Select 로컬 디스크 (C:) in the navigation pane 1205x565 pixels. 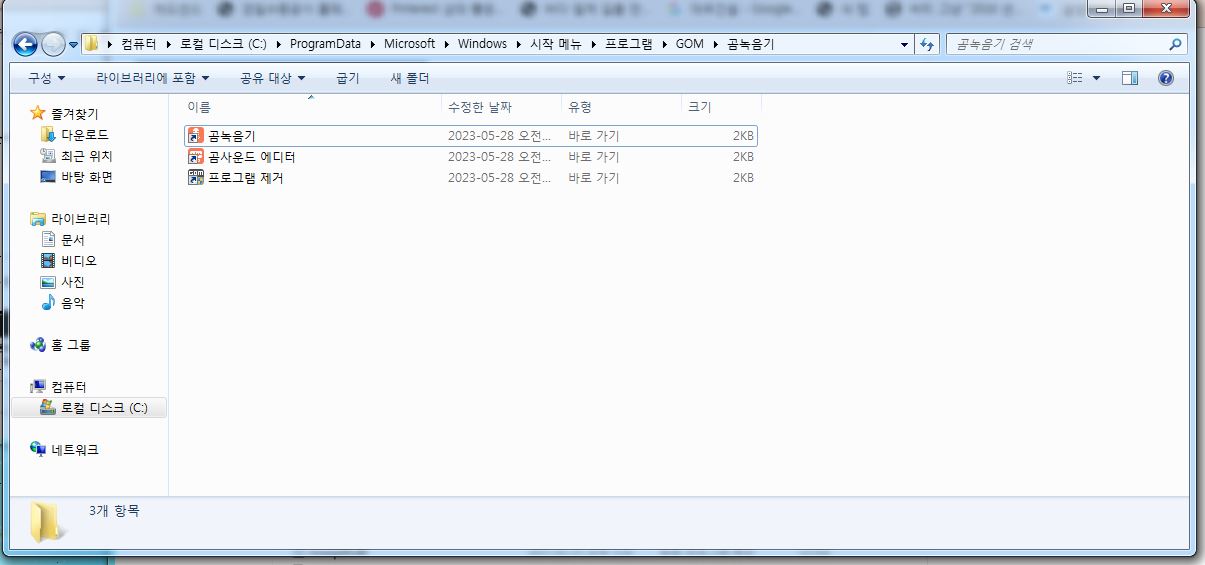coord(89,408)
